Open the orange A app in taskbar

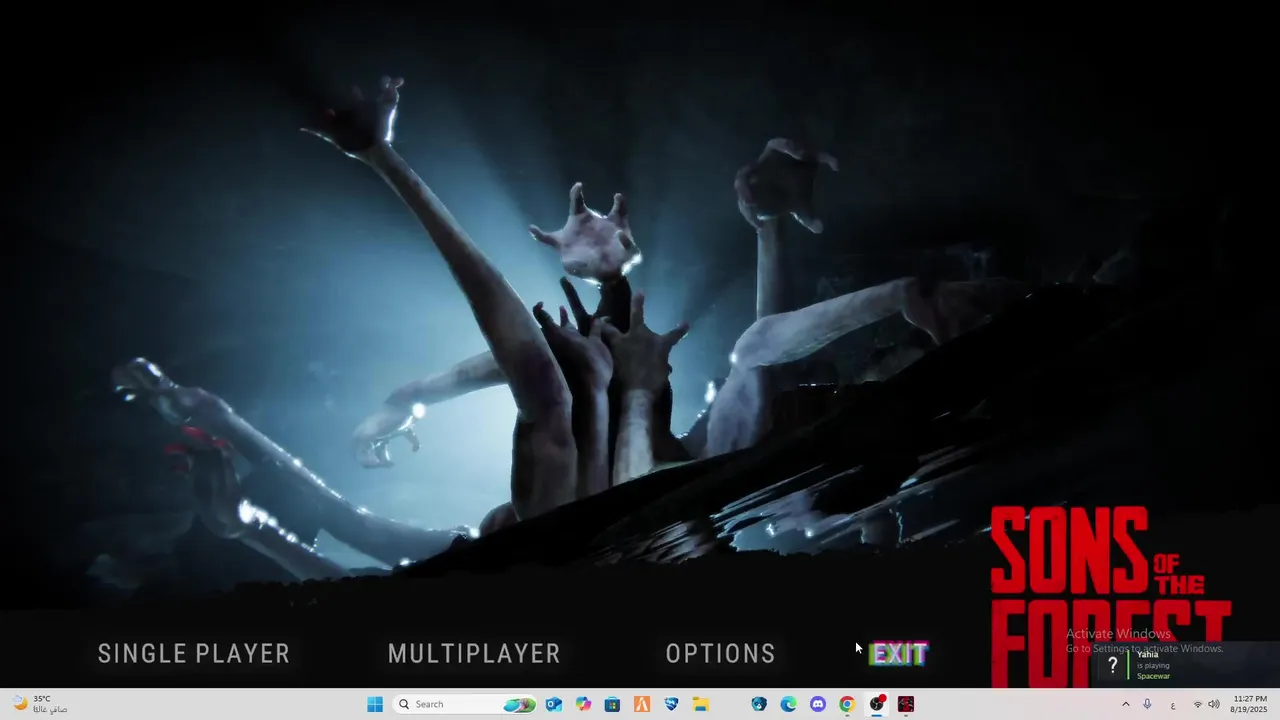(642, 704)
